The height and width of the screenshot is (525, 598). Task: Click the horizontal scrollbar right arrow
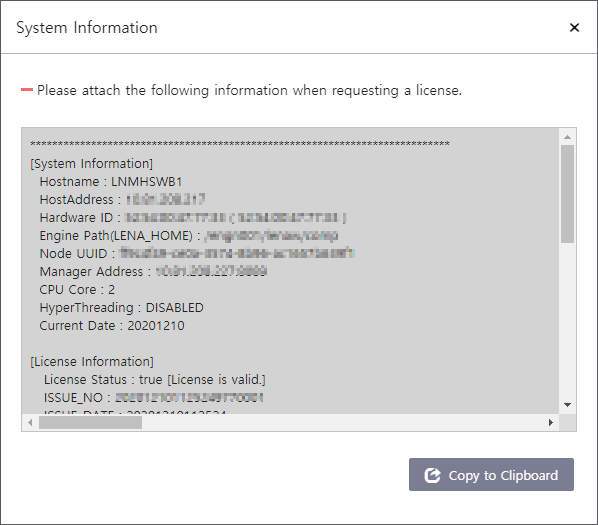tap(551, 422)
